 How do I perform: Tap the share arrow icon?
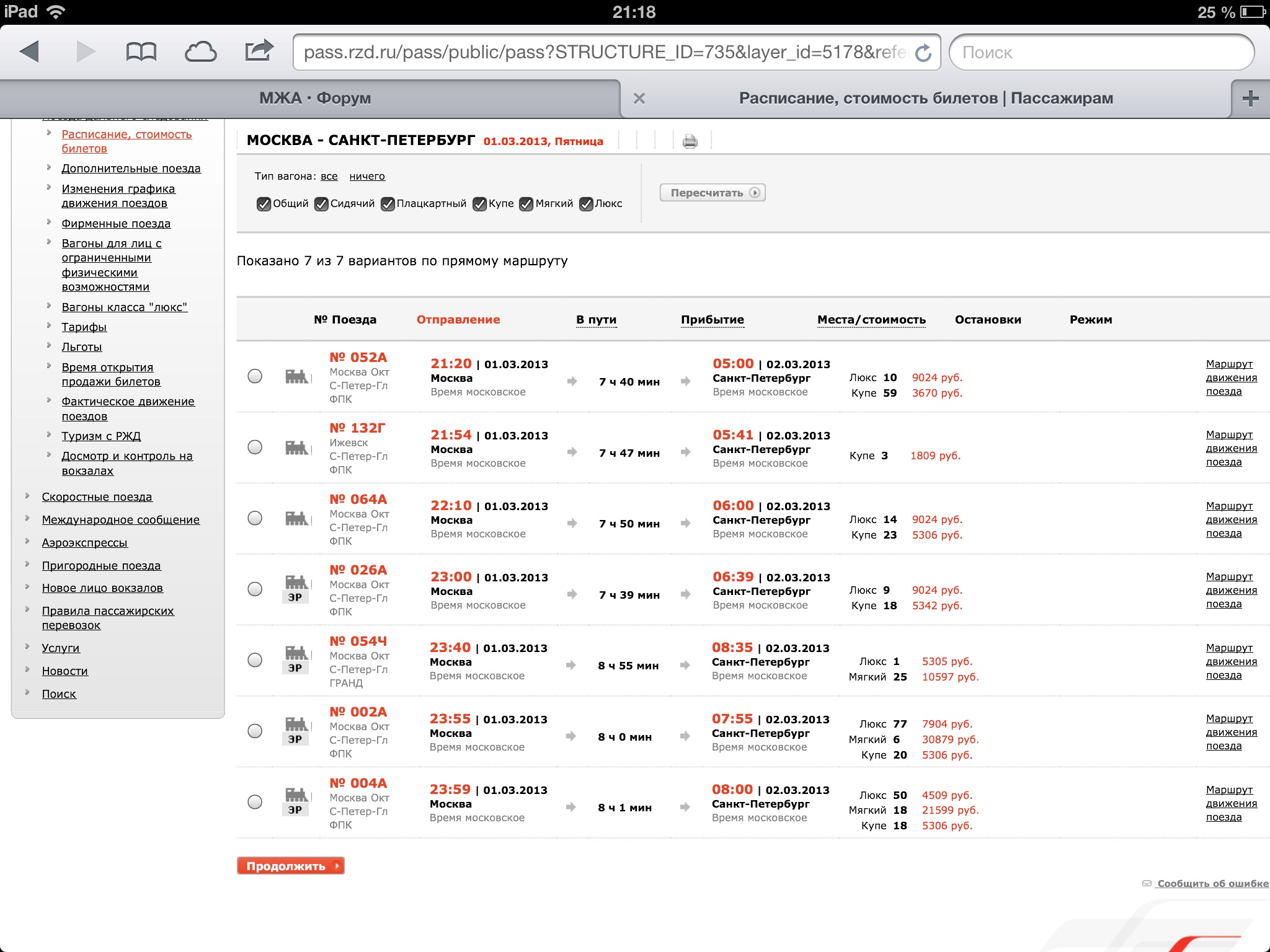pyautogui.click(x=259, y=51)
